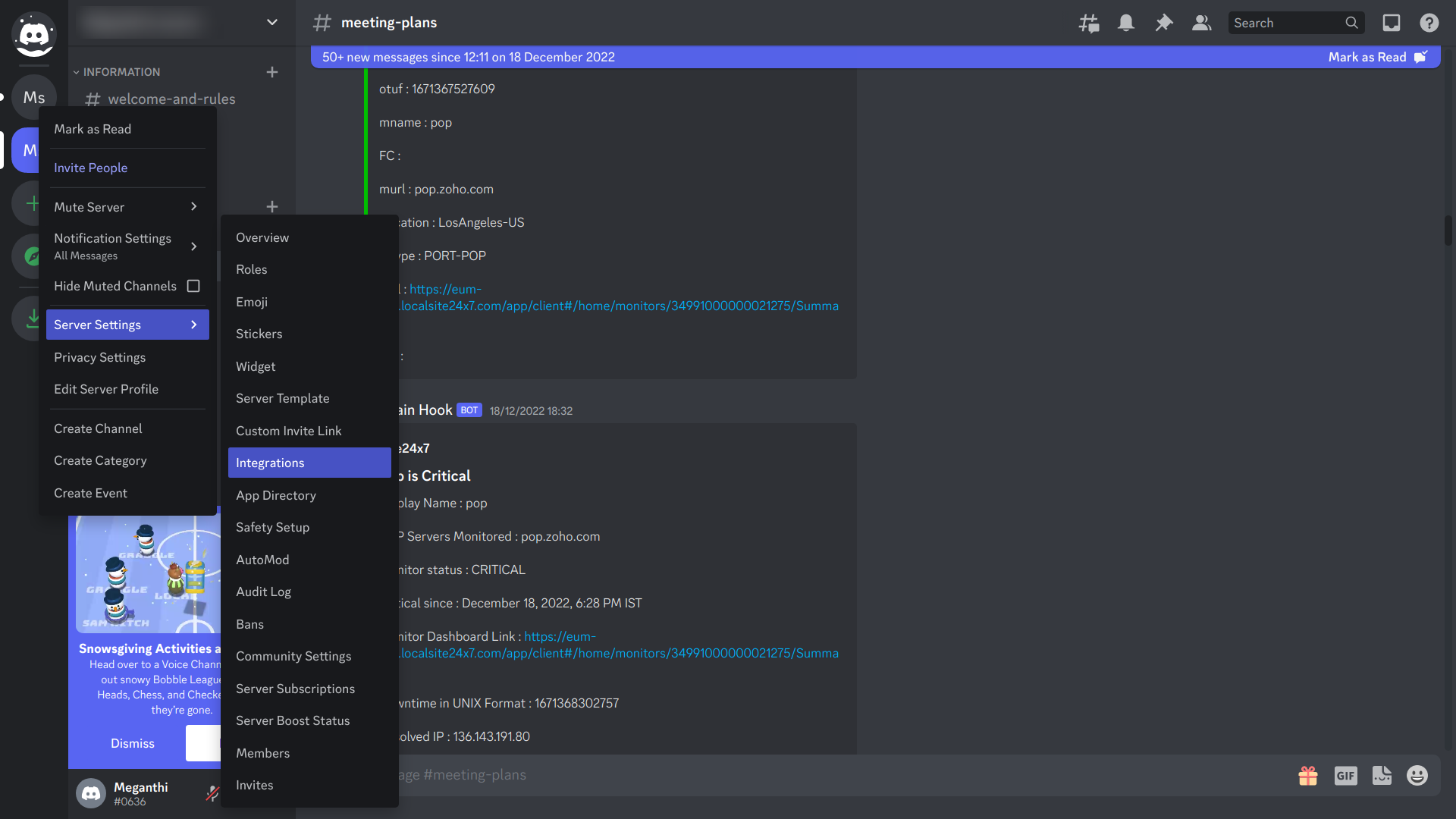This screenshot has width=1456, height=819.
Task: Open the Discord inbox
Action: (1391, 23)
